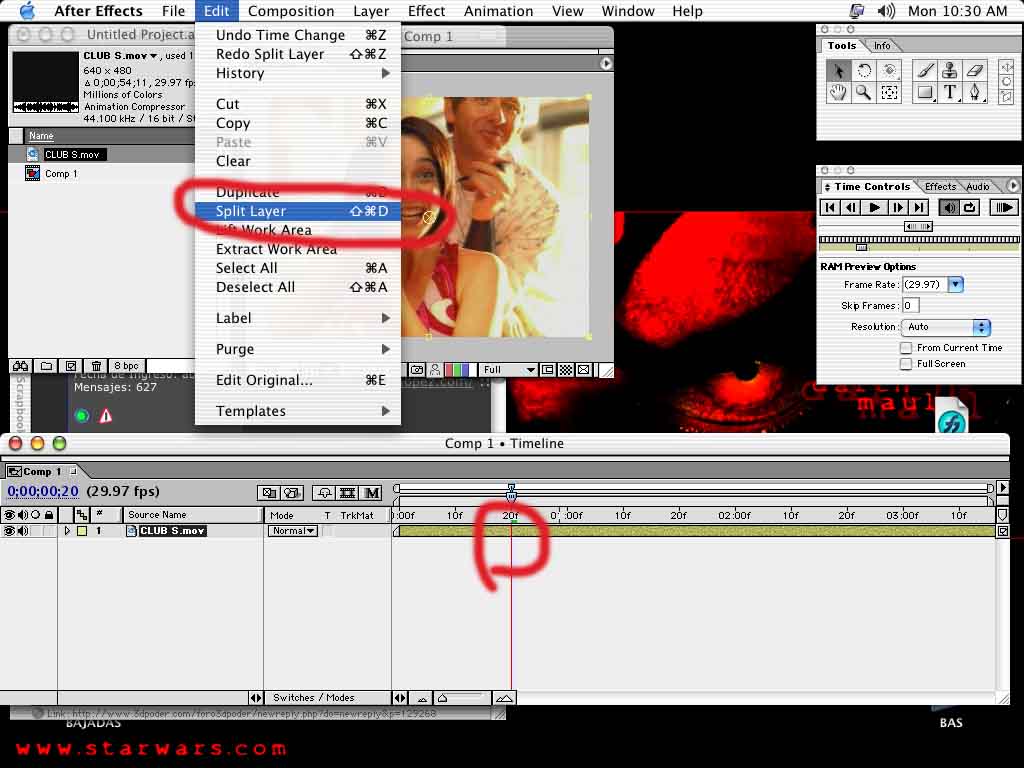Viewport: 1024px width, 768px height.
Task: Open Resolution Auto dropdown
Action: coord(946,327)
